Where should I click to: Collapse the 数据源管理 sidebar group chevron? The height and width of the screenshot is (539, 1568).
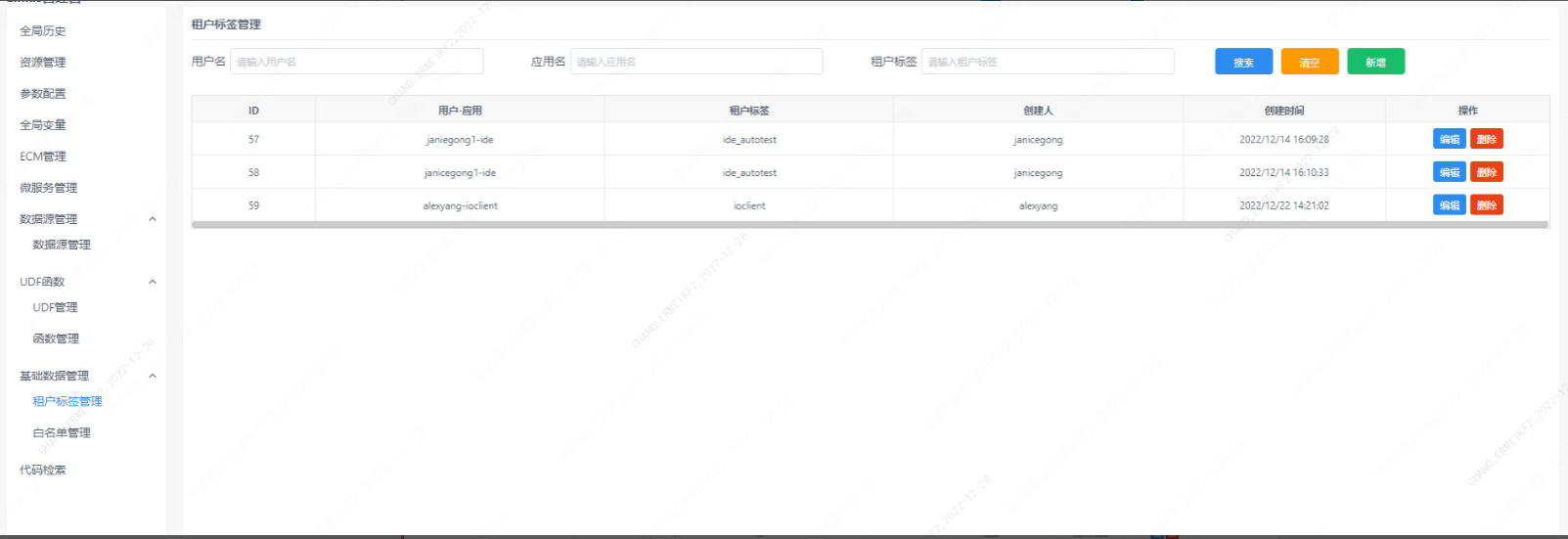tap(152, 219)
